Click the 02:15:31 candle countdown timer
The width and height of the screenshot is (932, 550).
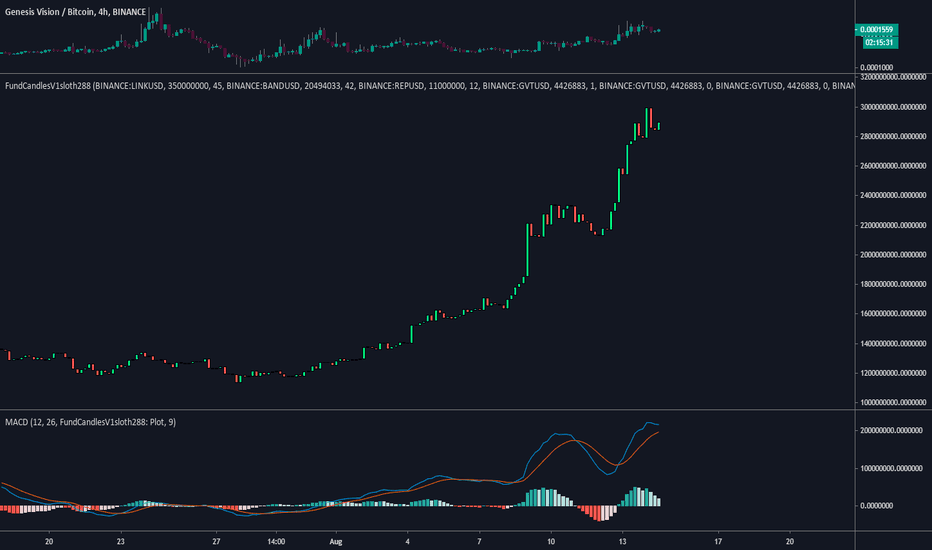tap(879, 42)
